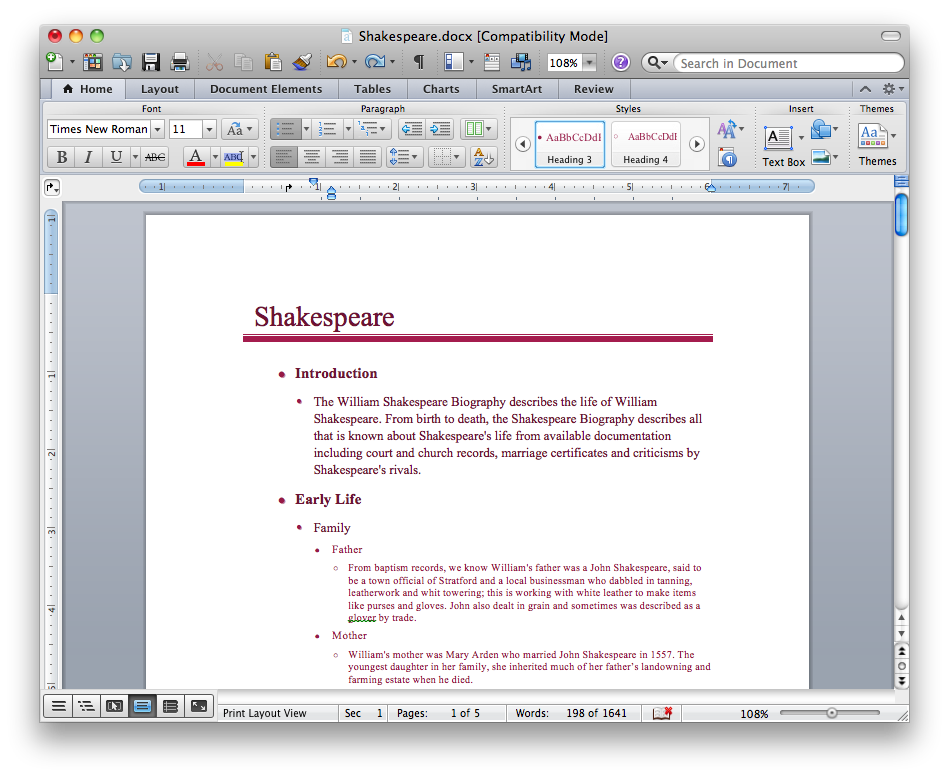Decrease paragraph indent
Screen dimensions: 949x777
(x=410, y=129)
